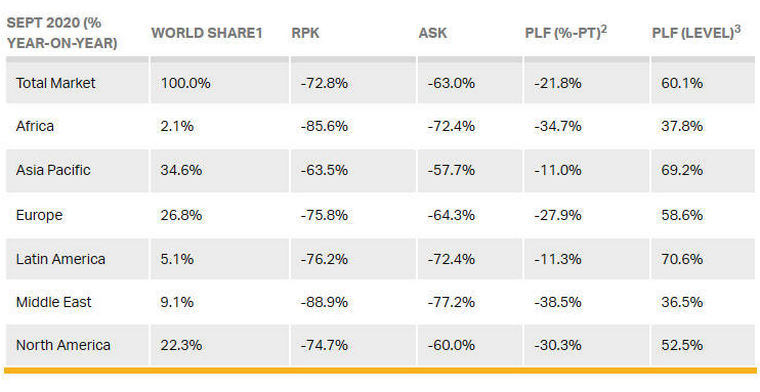Select the Total Market row label
Image resolution: width=760 pixels, height=392 pixels.
[x=56, y=83]
